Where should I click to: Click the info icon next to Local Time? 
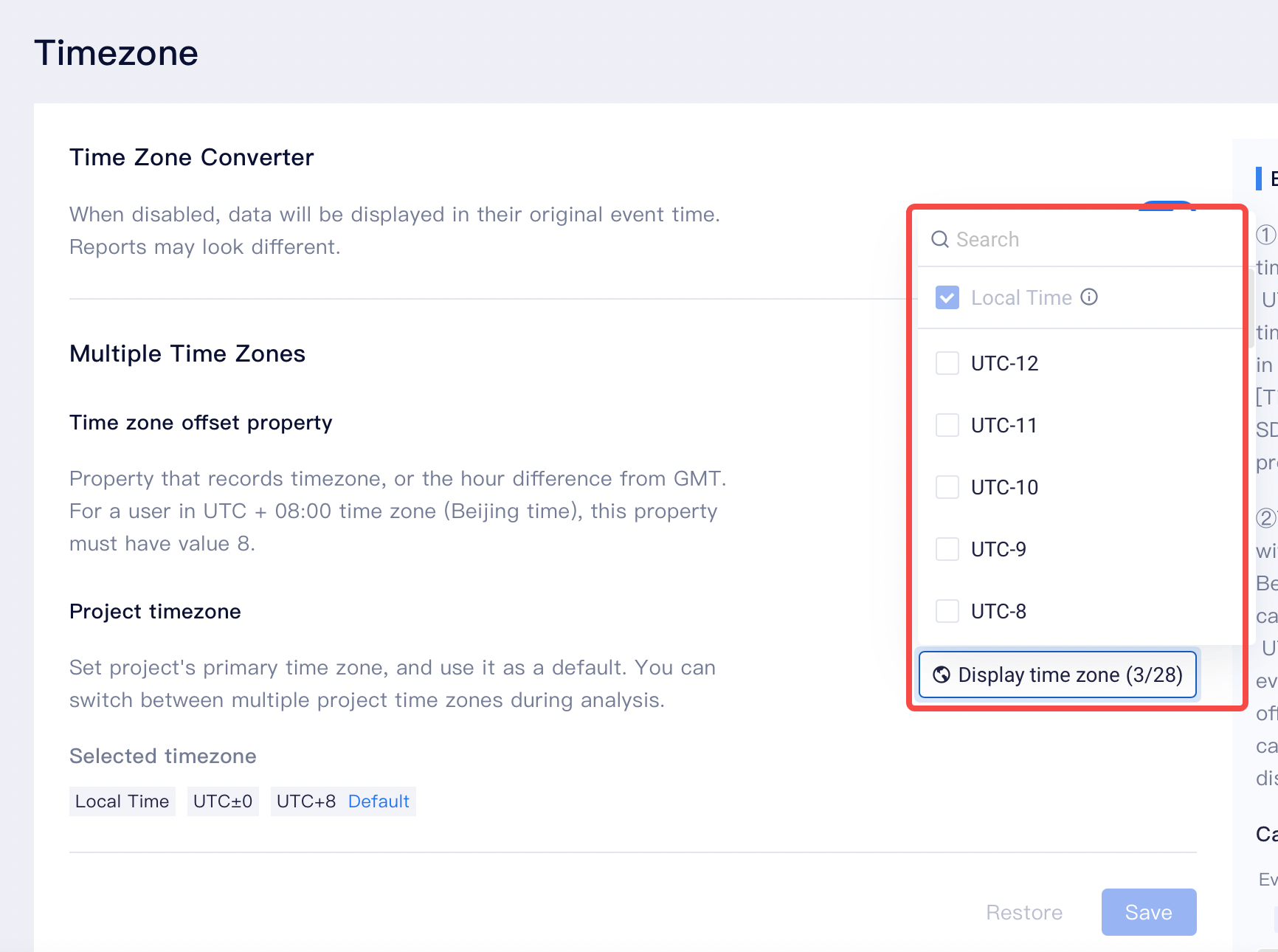[1090, 297]
